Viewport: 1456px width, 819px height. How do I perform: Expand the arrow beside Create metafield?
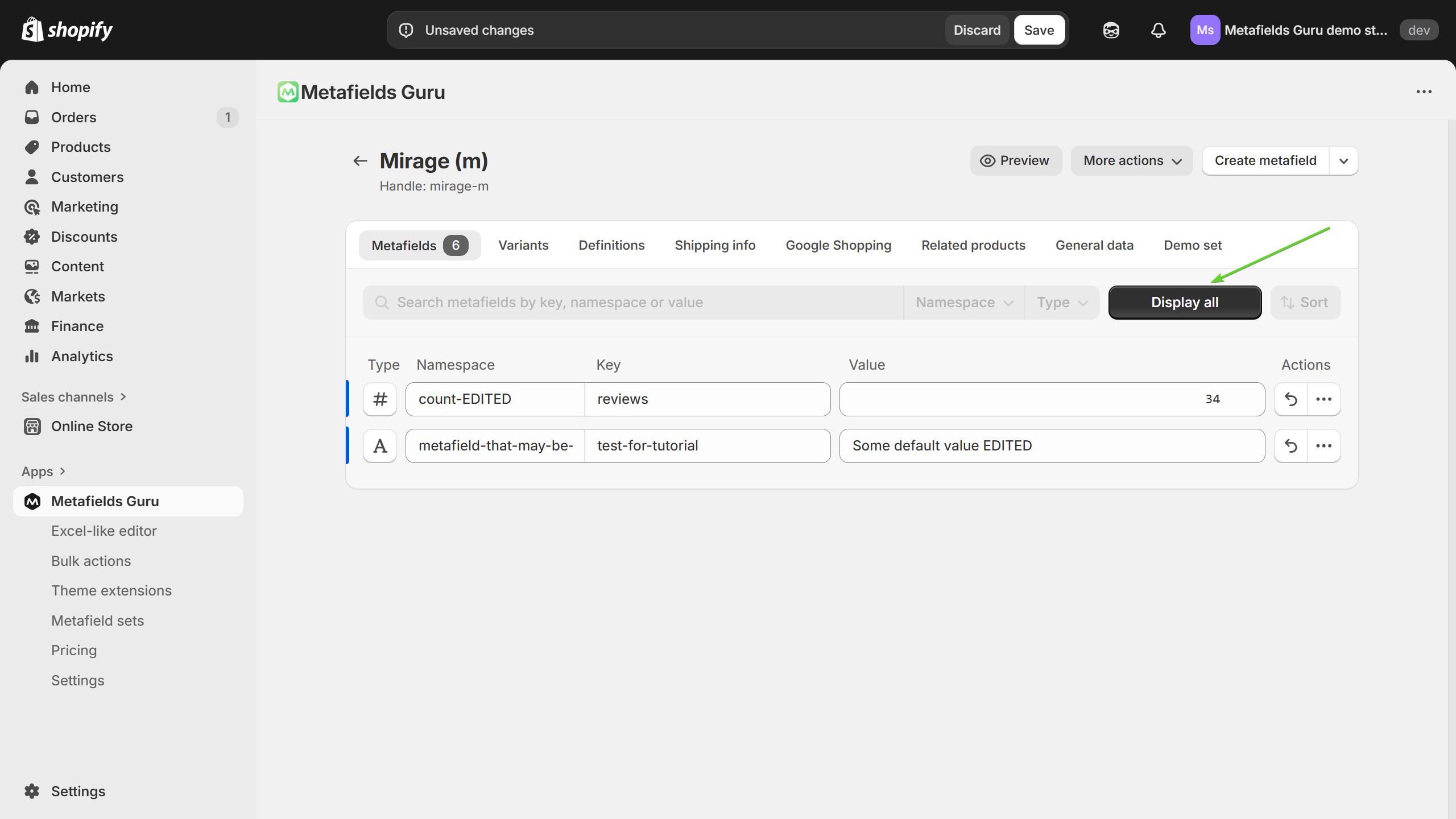tap(1343, 161)
